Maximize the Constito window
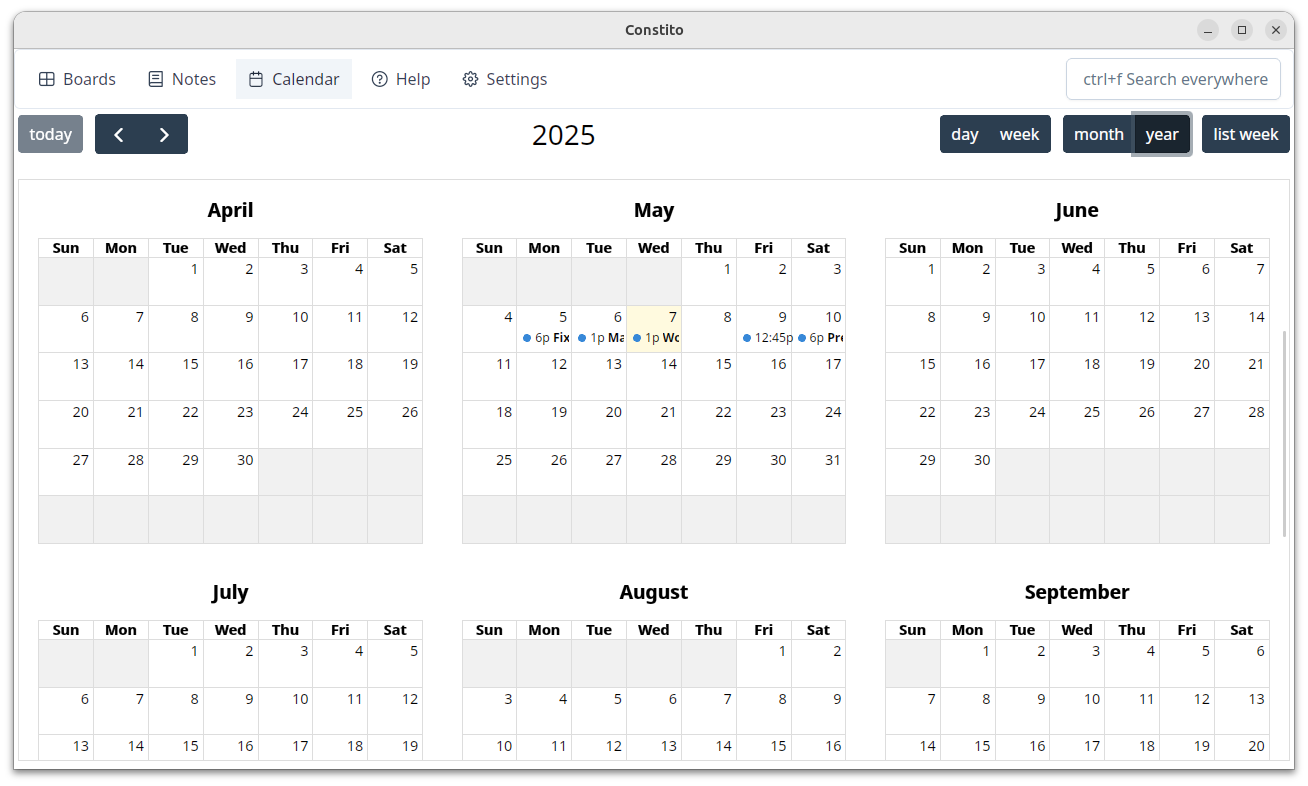 point(1242,30)
